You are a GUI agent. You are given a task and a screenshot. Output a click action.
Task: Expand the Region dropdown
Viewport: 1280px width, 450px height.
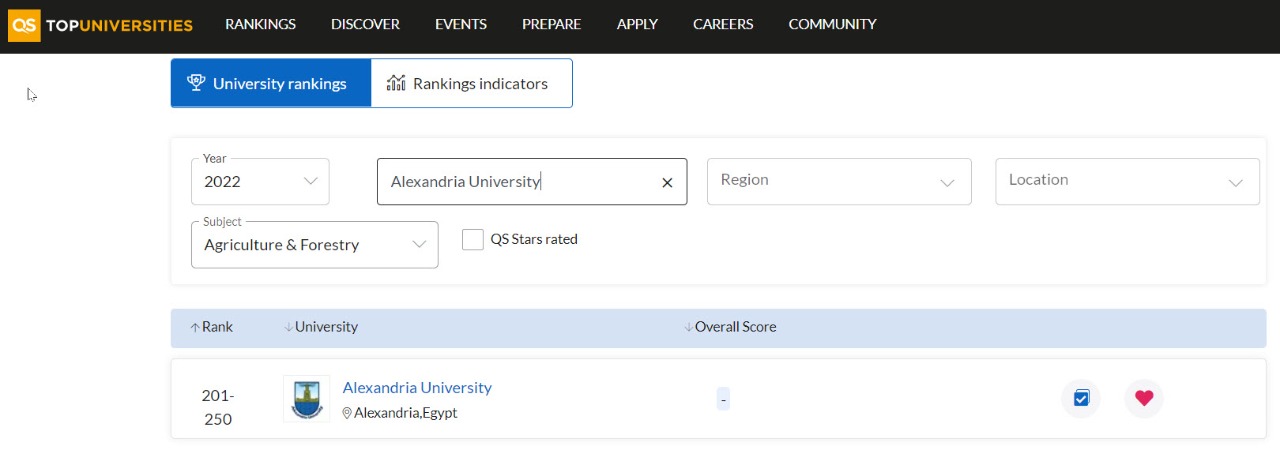tap(838, 181)
